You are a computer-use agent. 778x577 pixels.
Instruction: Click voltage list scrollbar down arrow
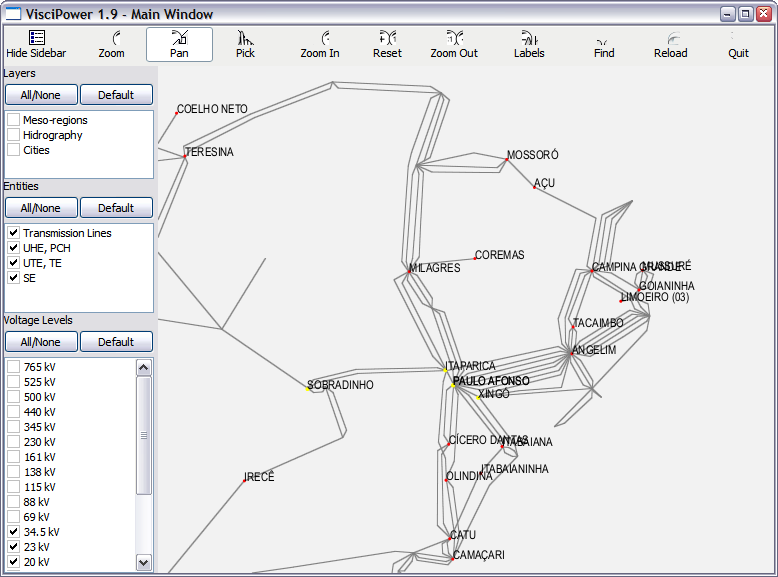coord(143,562)
